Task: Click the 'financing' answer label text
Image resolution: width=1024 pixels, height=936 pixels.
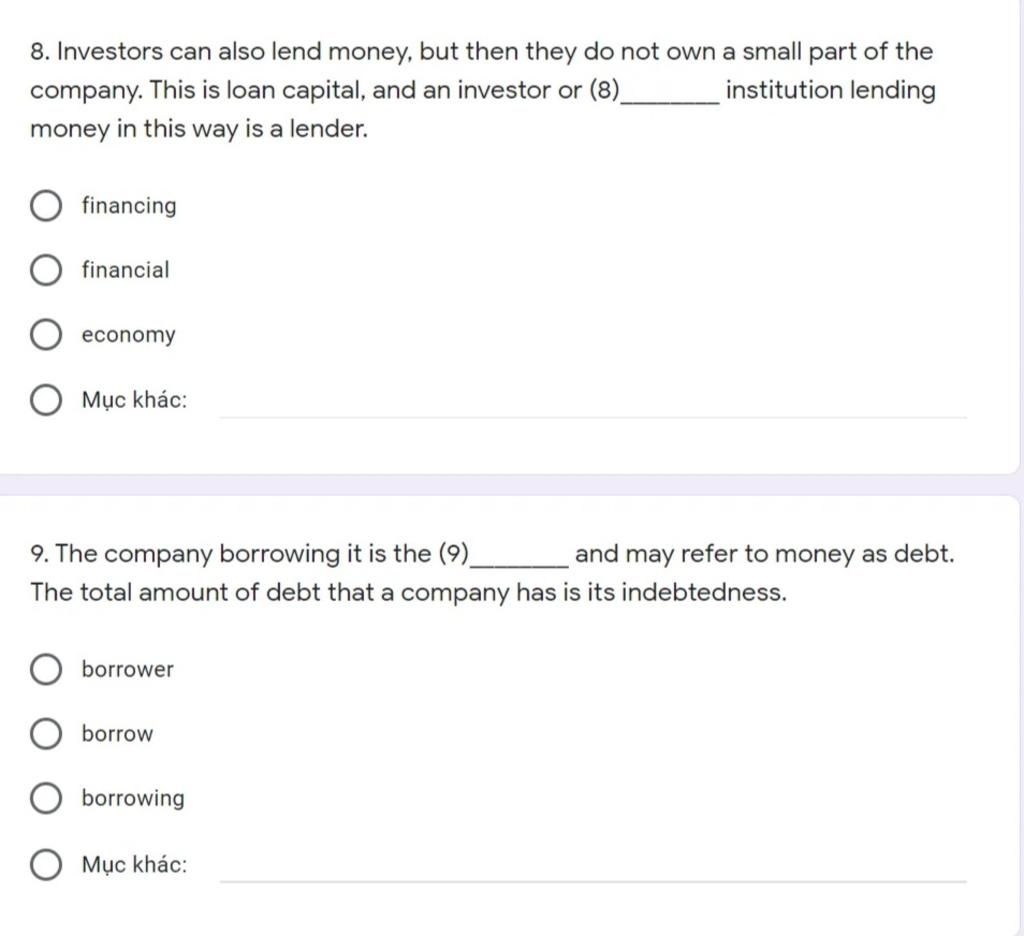Action: [x=129, y=206]
